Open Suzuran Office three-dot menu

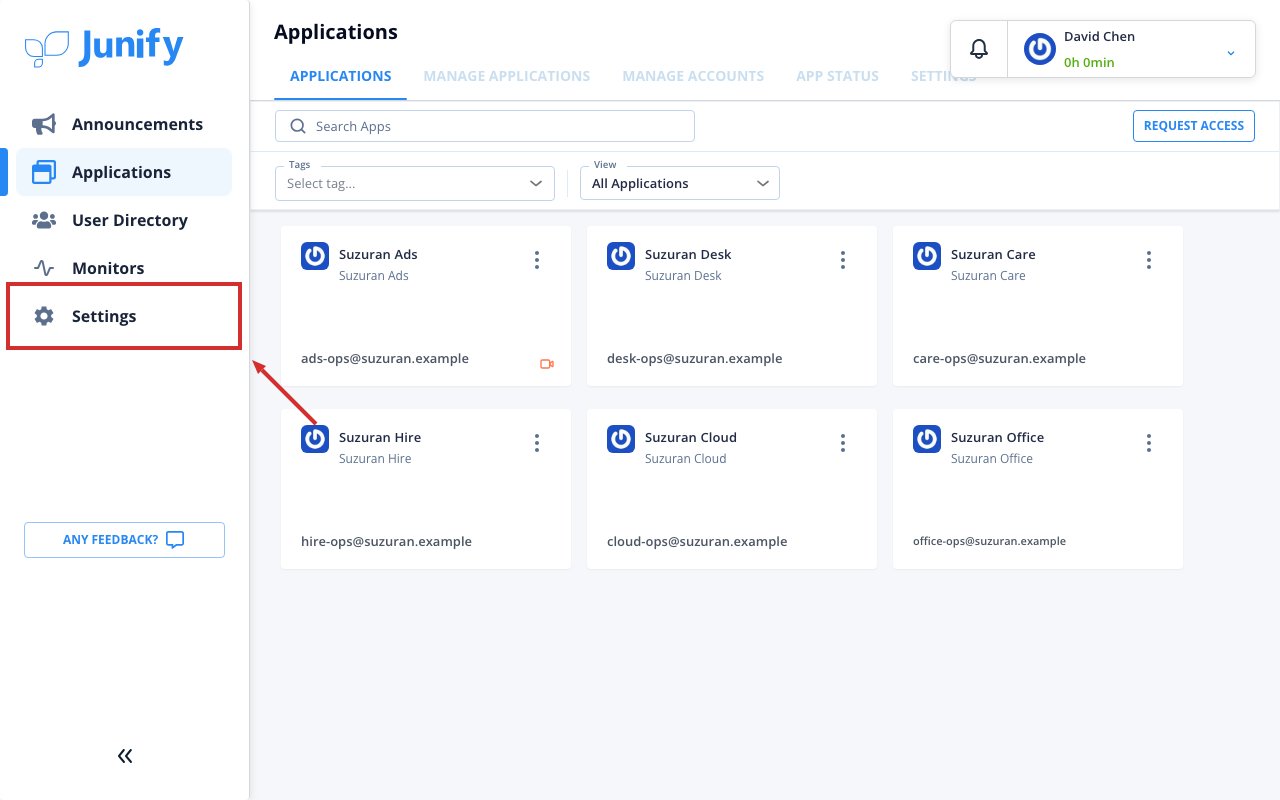(1149, 443)
